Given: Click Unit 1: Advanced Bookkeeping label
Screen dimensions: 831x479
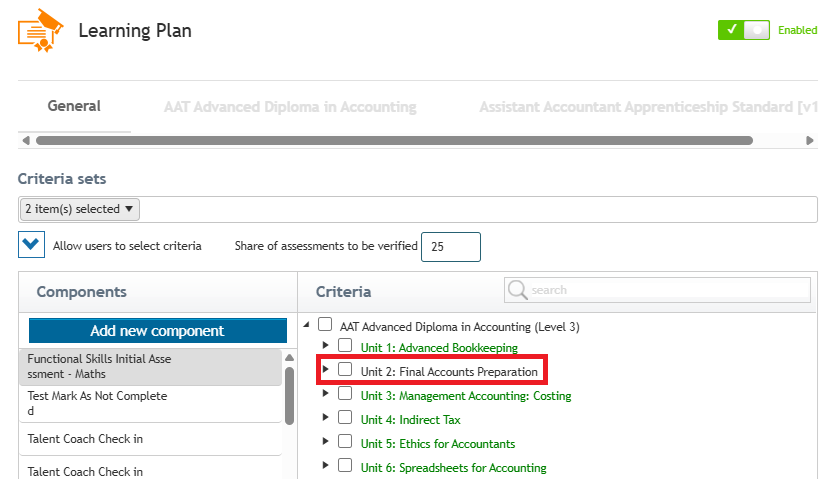Looking at the screenshot, I should point(439,348).
